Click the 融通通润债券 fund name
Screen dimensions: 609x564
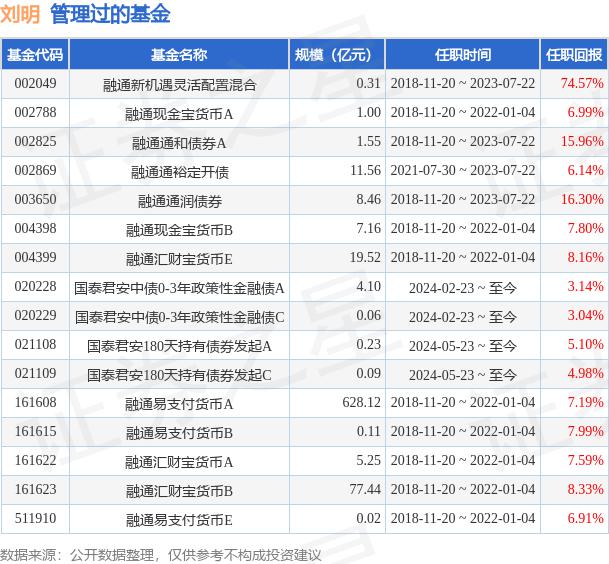point(179,200)
